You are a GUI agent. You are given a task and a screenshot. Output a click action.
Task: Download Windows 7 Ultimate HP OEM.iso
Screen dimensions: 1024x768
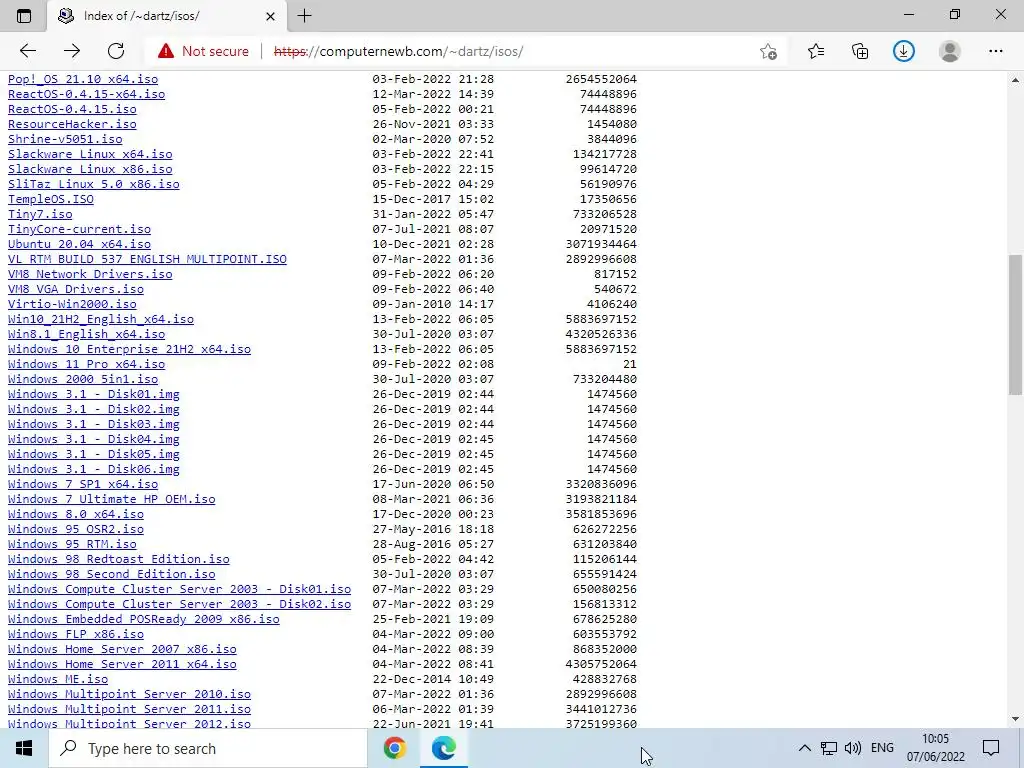click(x=112, y=500)
